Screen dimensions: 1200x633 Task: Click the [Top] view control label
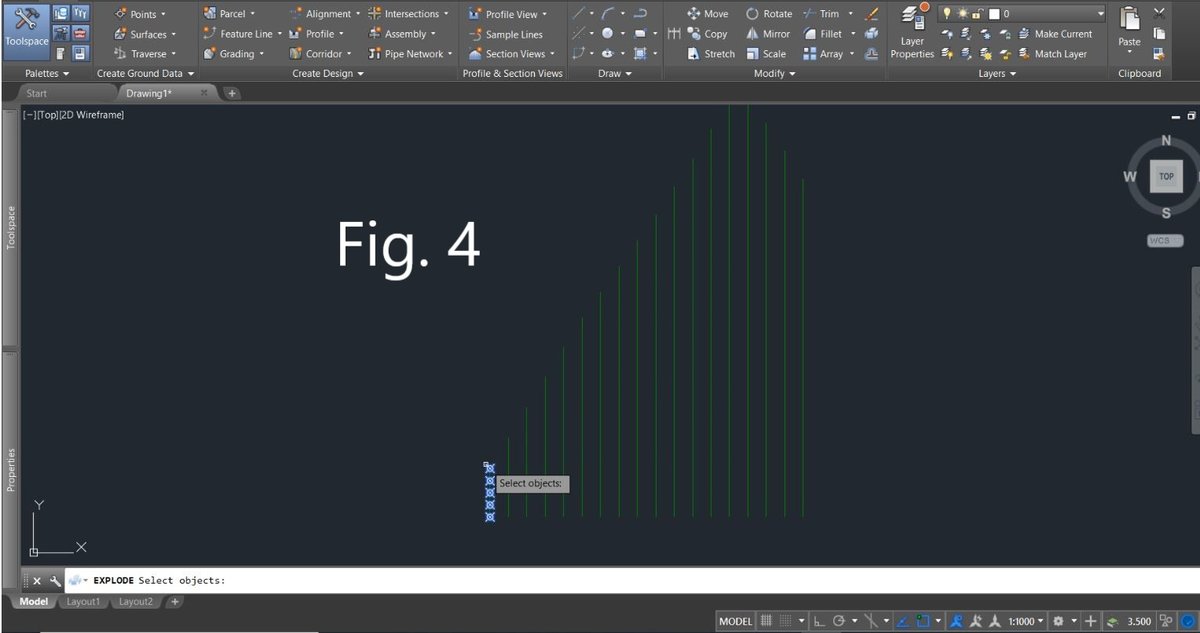[x=47, y=115]
